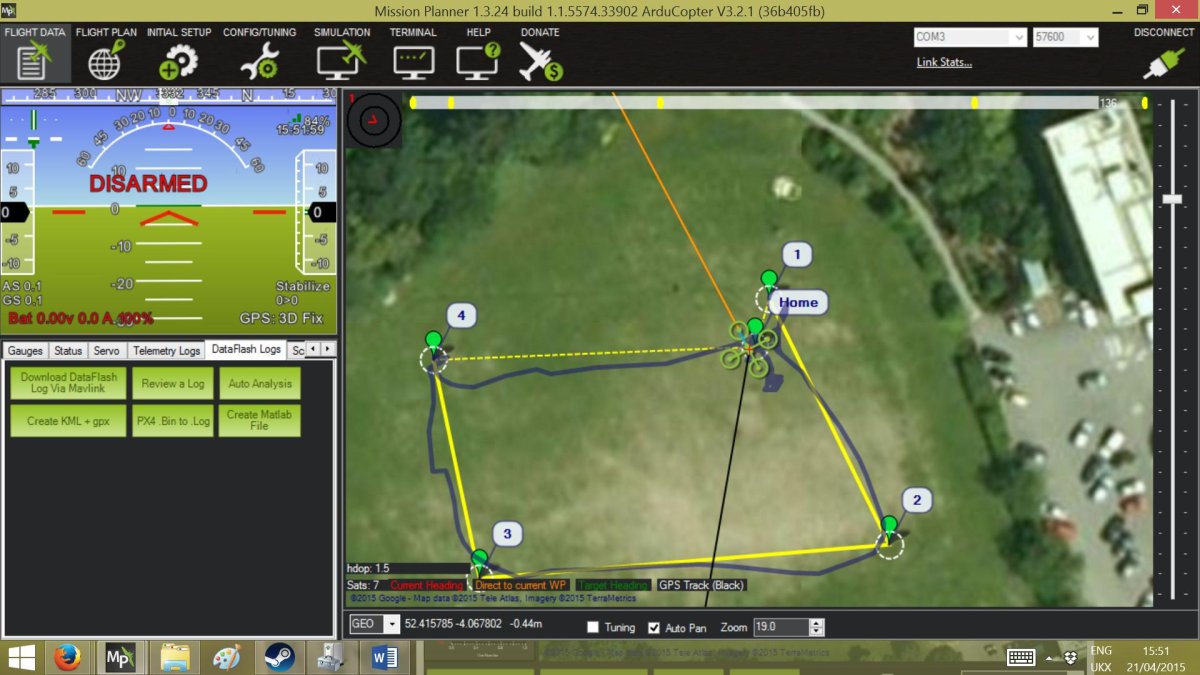Enable the Tuning checkbox

coord(593,628)
